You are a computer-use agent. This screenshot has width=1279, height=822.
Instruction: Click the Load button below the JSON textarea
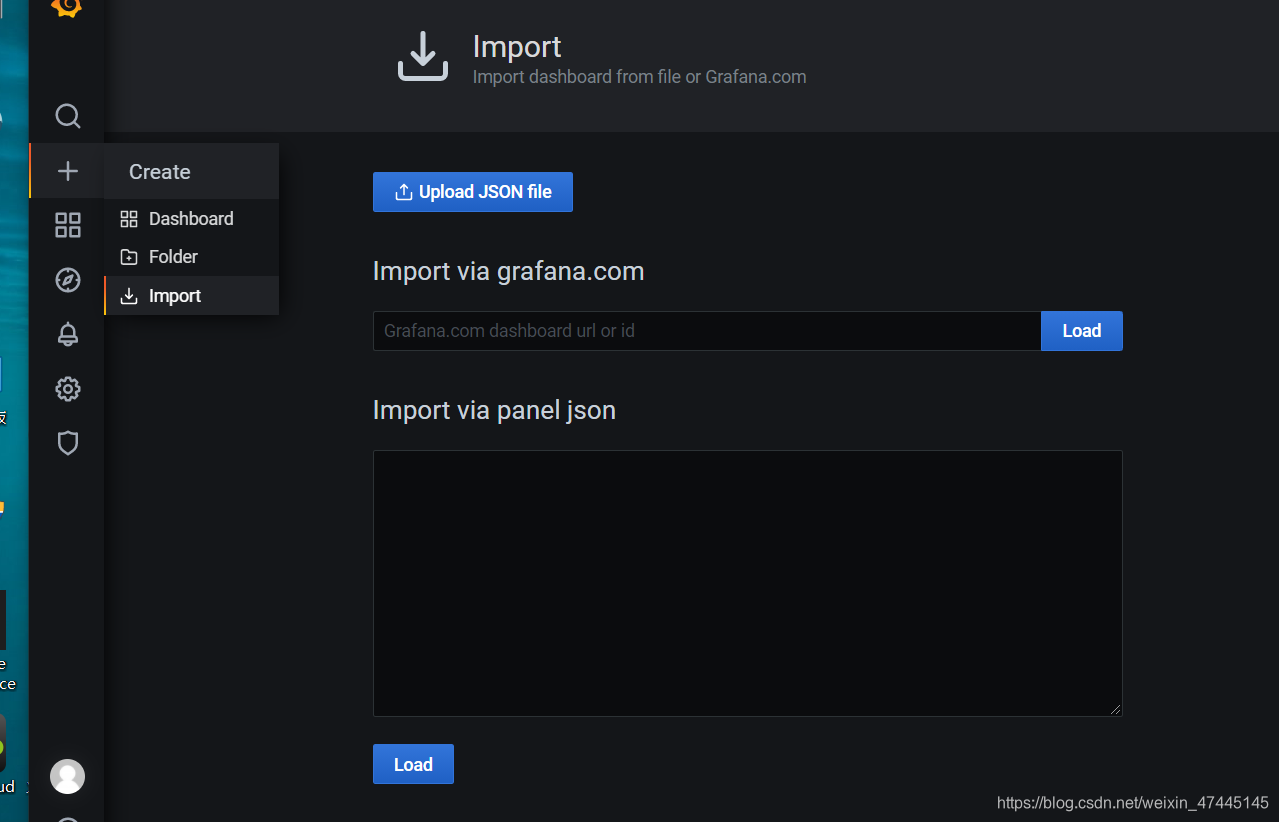coord(413,764)
